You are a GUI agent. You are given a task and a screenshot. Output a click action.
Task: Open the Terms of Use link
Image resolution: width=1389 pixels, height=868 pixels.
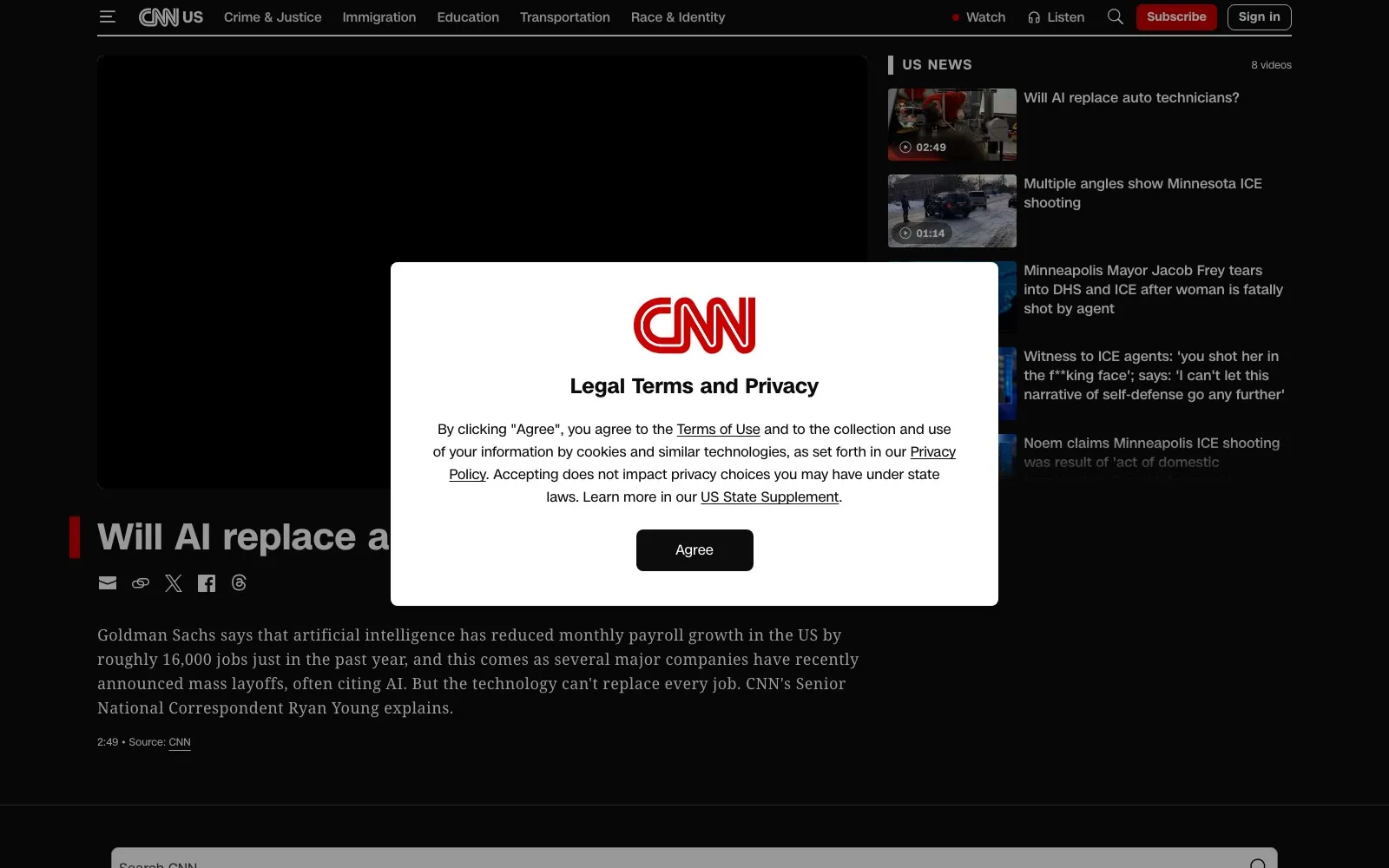718,429
